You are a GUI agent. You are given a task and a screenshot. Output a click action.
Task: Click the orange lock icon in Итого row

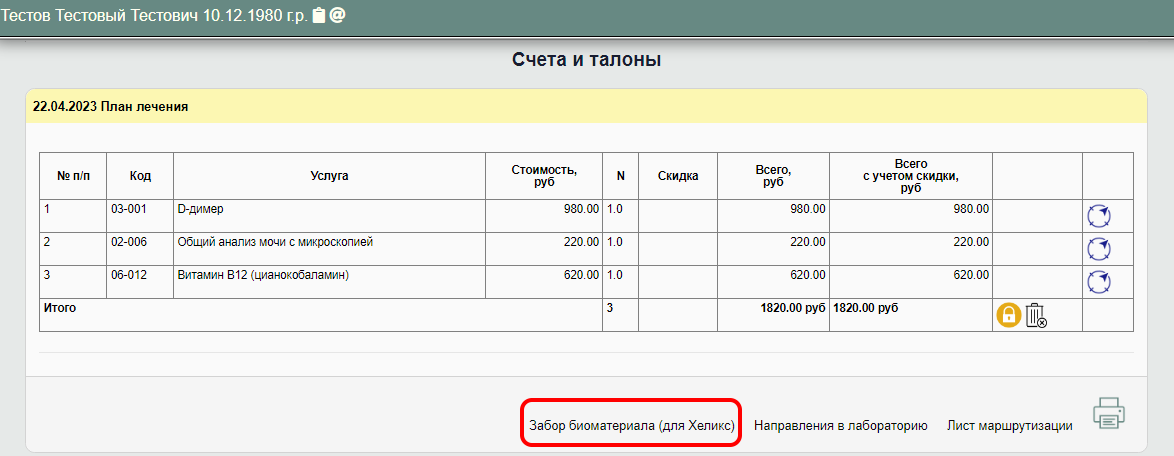click(1008, 315)
